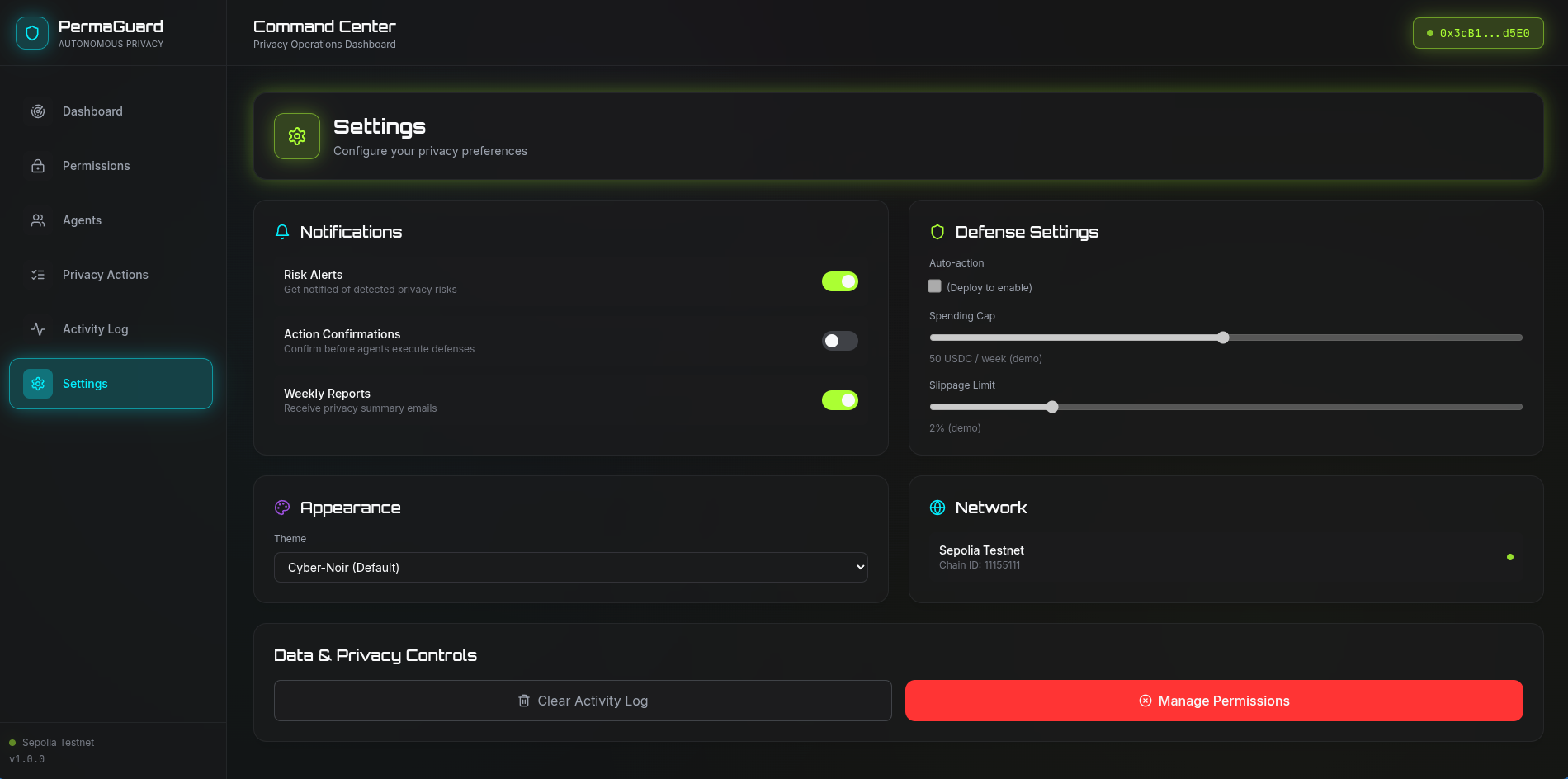Viewport: 1568px width, 779px height.
Task: Click the red Manage Permissions button
Action: click(x=1214, y=701)
